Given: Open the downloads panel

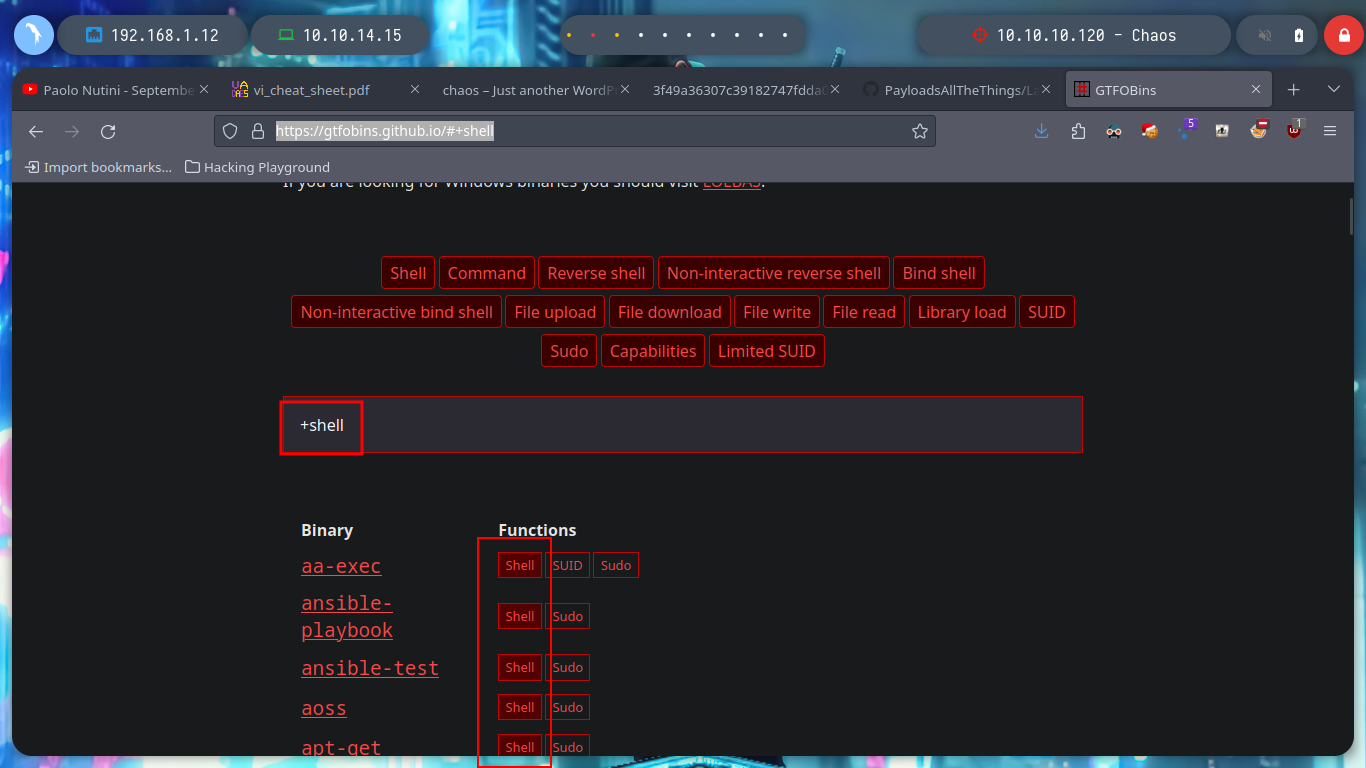Looking at the screenshot, I should click(1041, 131).
